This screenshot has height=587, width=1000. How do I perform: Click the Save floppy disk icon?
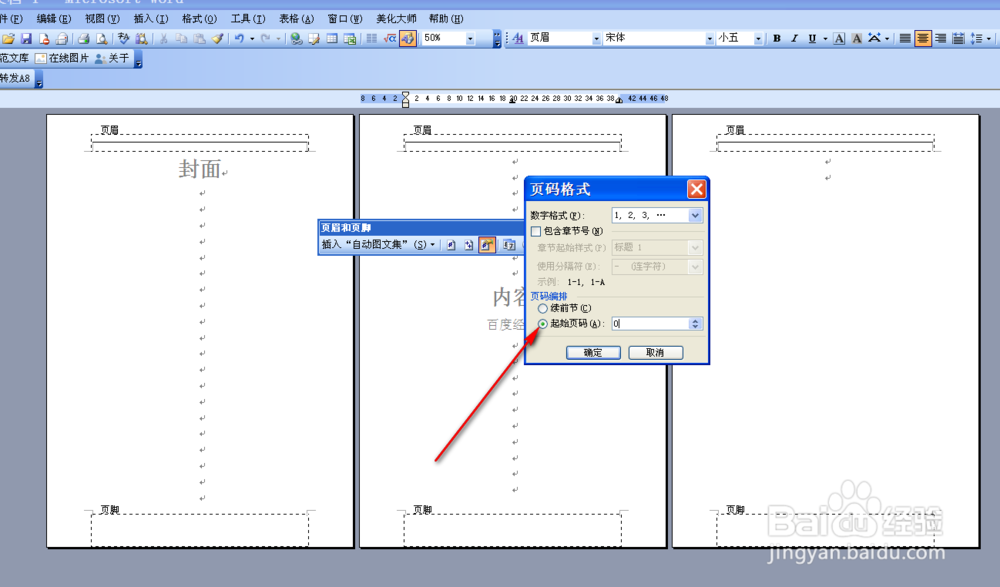pos(26,39)
